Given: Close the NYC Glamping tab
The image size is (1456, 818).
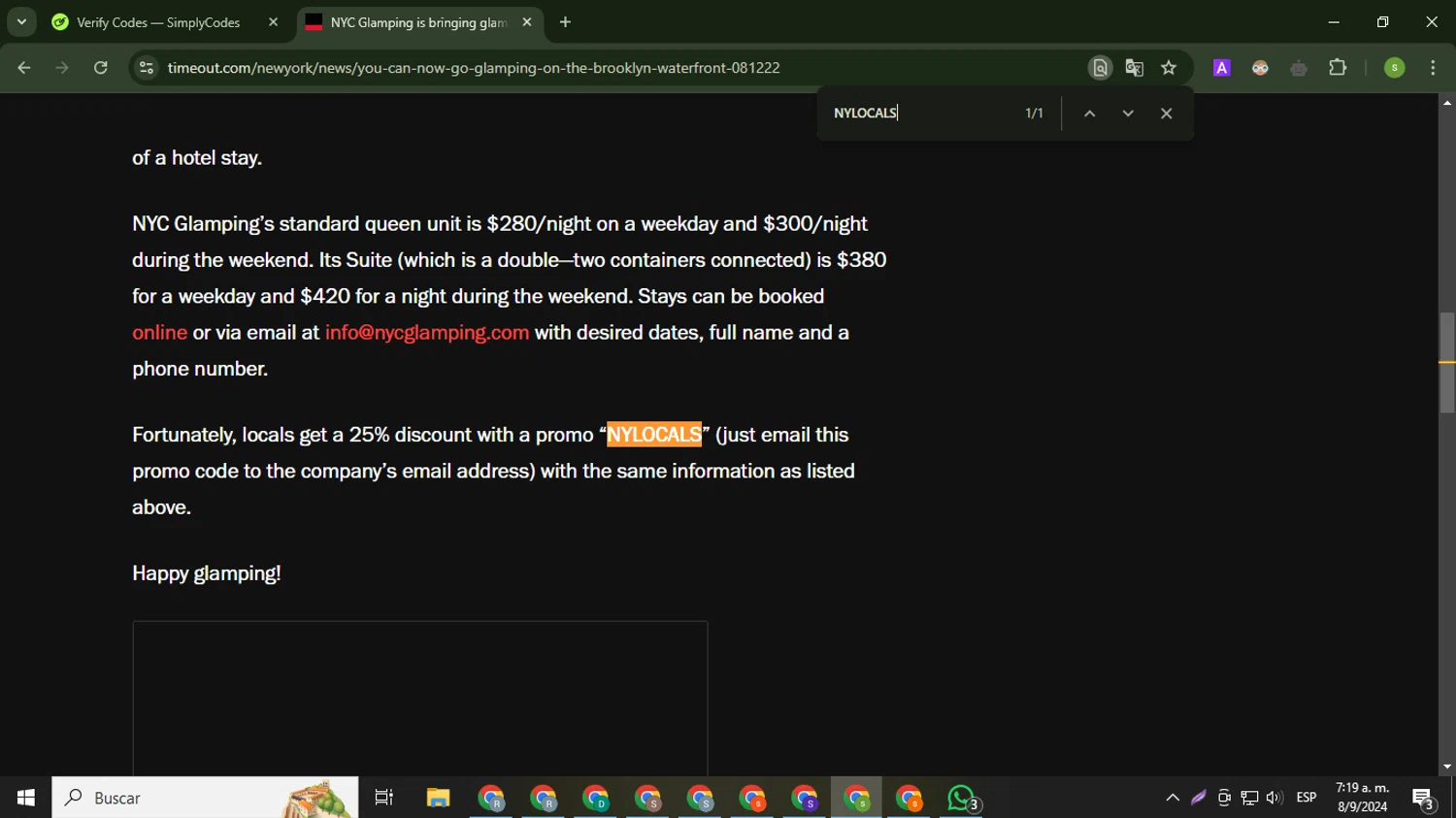Looking at the screenshot, I should (x=527, y=22).
